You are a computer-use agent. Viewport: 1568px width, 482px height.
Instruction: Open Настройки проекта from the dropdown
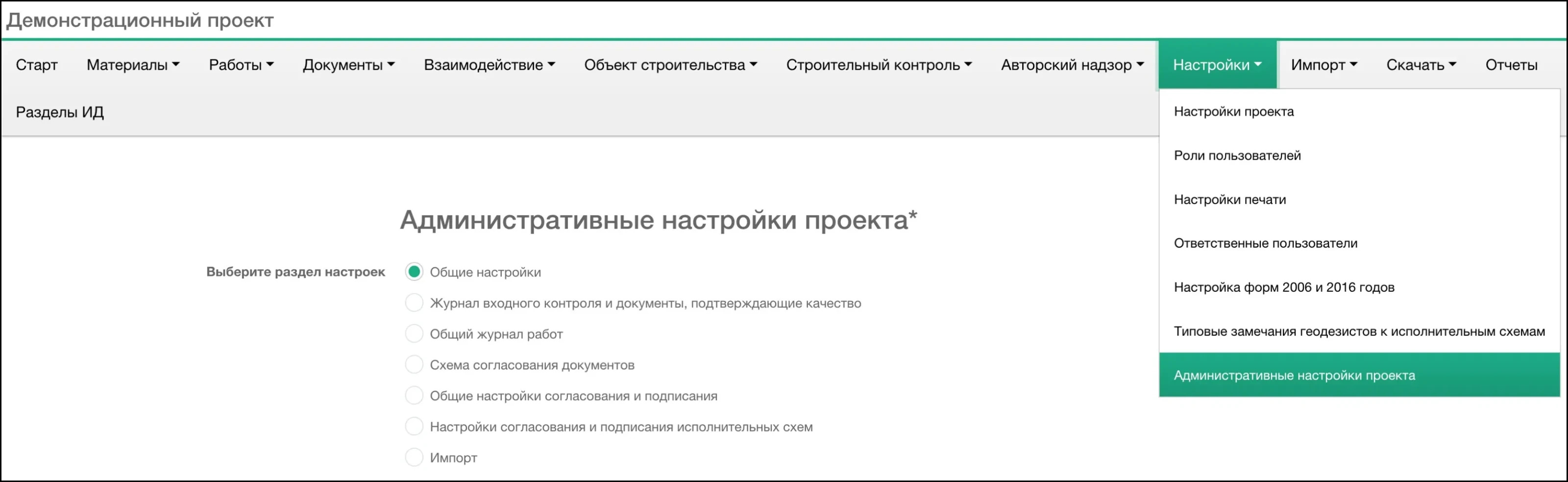1233,111
